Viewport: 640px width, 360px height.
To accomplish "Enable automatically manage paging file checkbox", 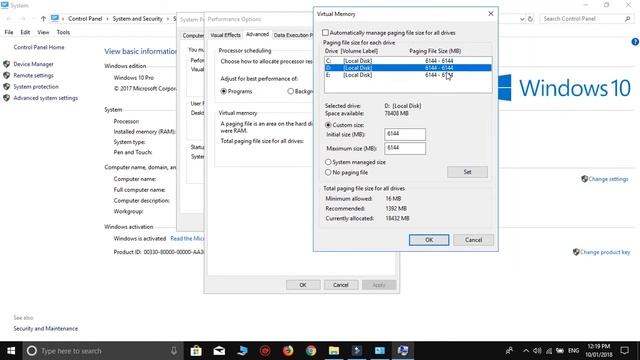I will point(325,33).
